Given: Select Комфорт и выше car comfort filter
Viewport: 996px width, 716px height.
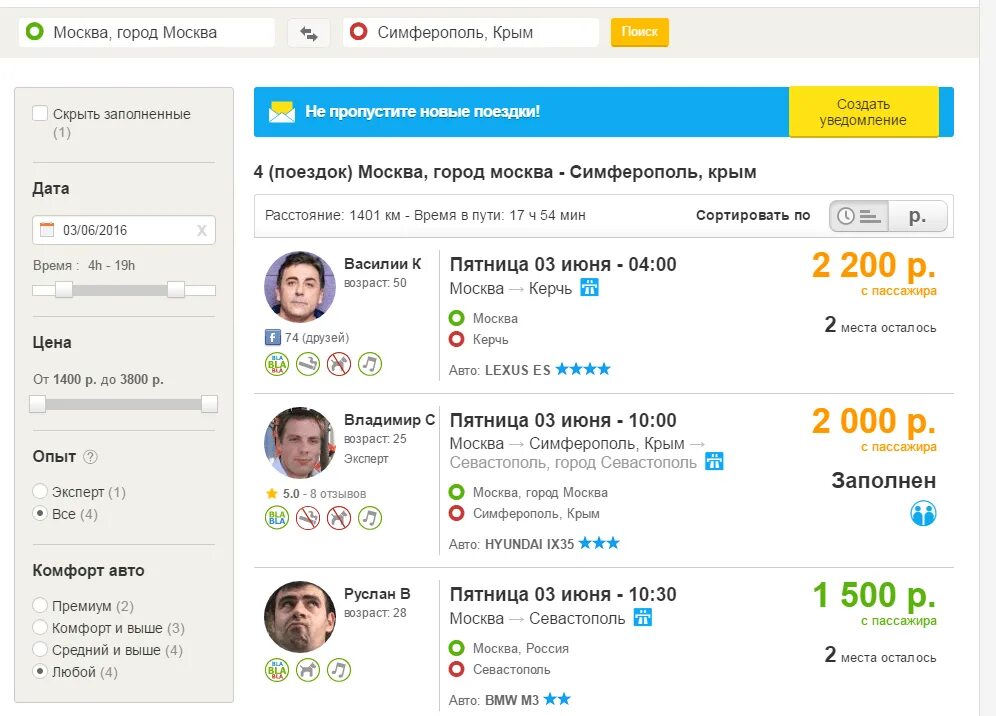Looking at the screenshot, I should click(x=40, y=628).
